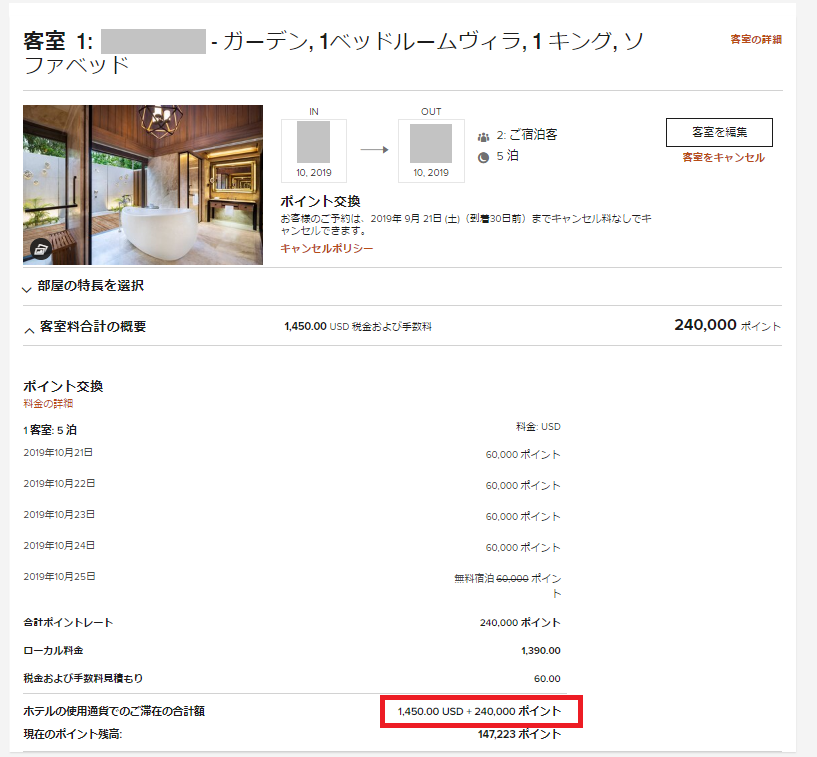This screenshot has width=817, height=757.
Task: Click the arrow between IN and OUT dates
Action: click(374, 150)
